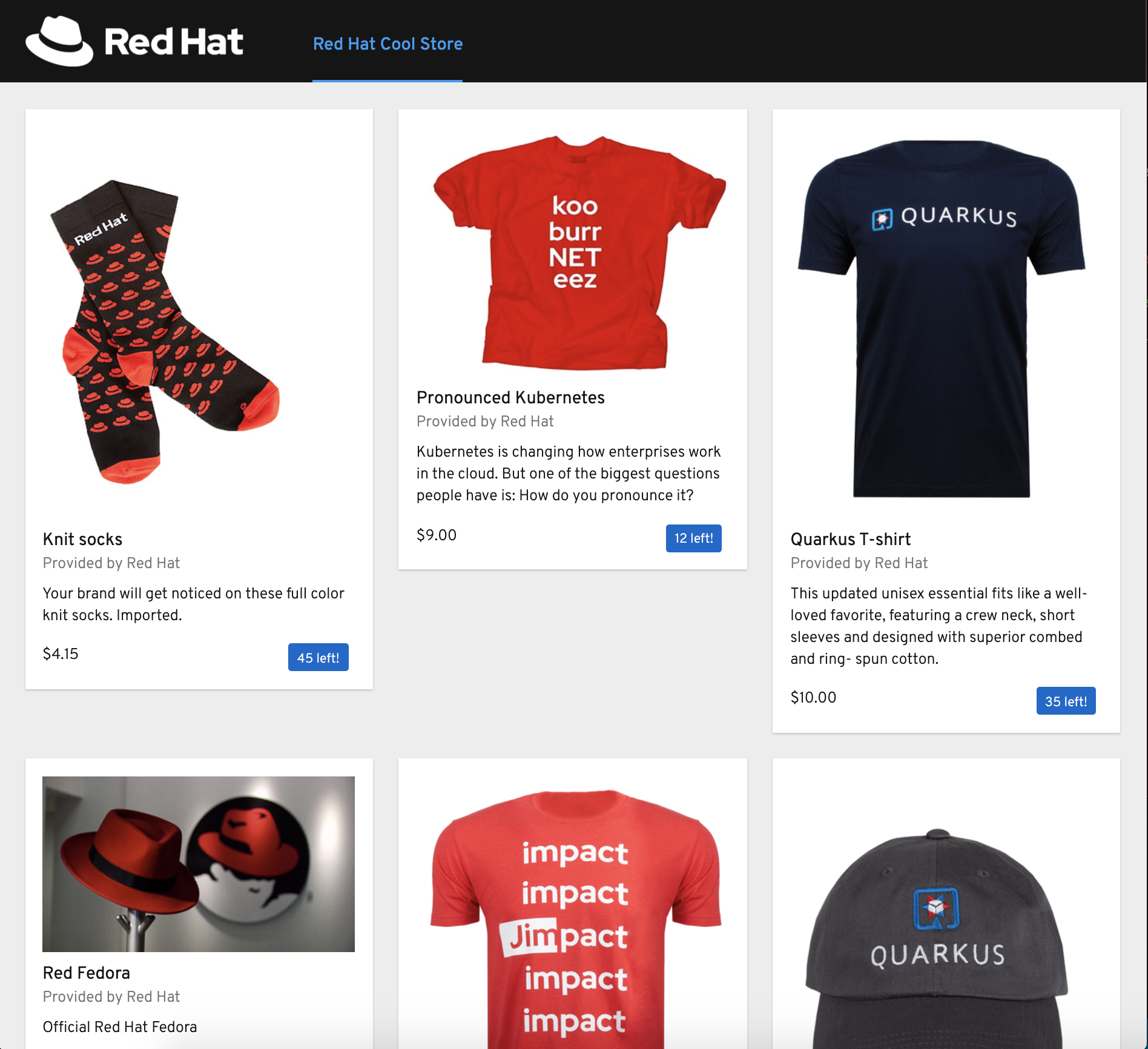The height and width of the screenshot is (1049, 1148).
Task: Click the 45 left! stock badge
Action: point(318,657)
